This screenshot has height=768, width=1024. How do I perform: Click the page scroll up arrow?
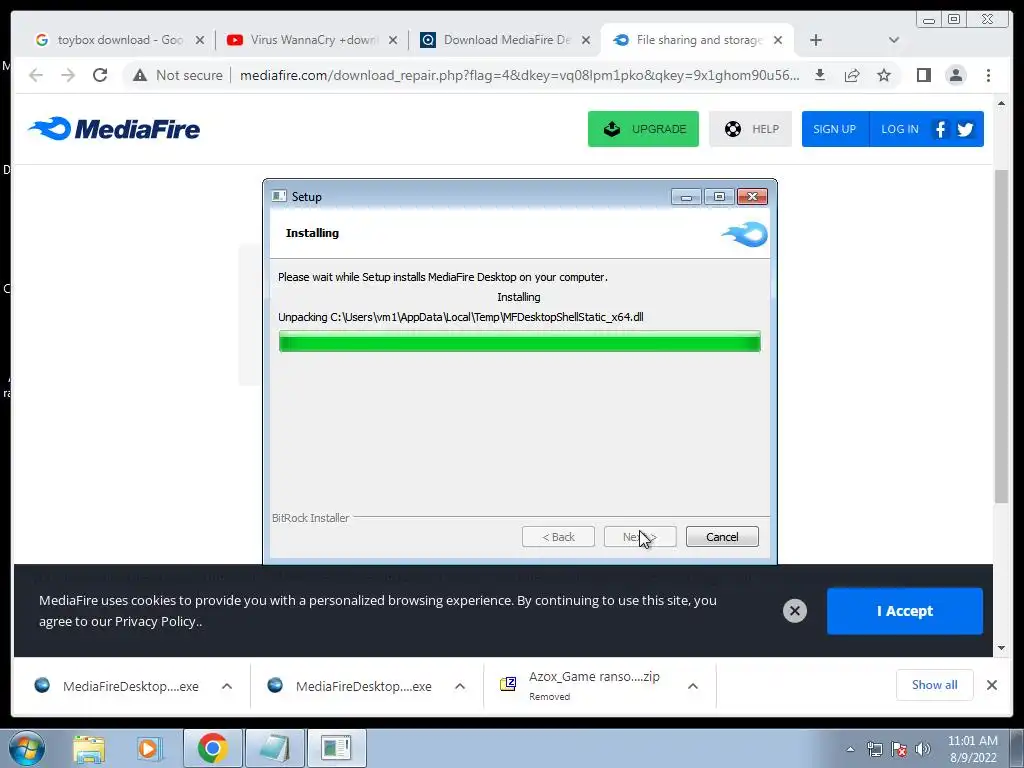coord(1001,104)
